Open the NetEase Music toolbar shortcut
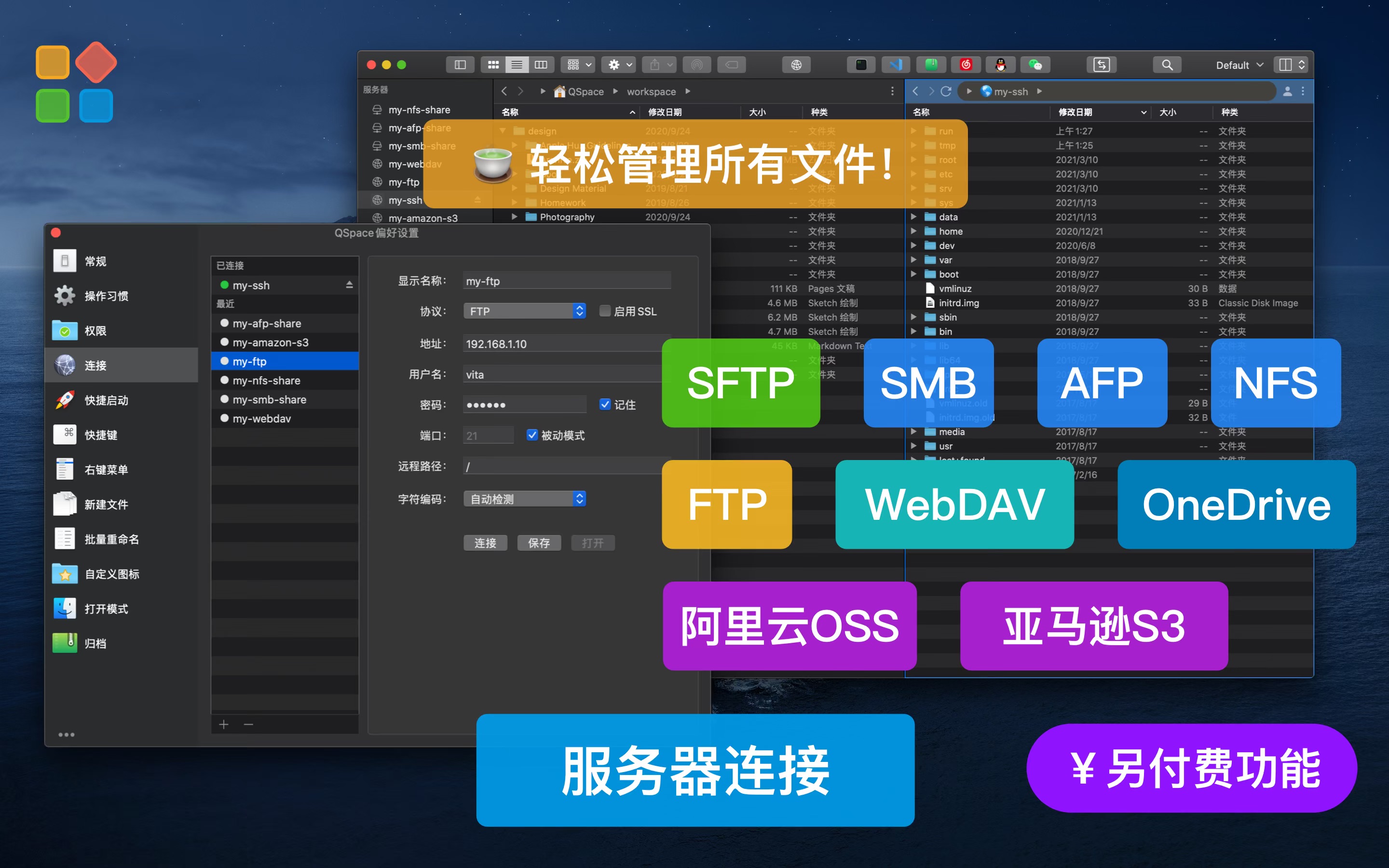1389x868 pixels. click(x=966, y=65)
